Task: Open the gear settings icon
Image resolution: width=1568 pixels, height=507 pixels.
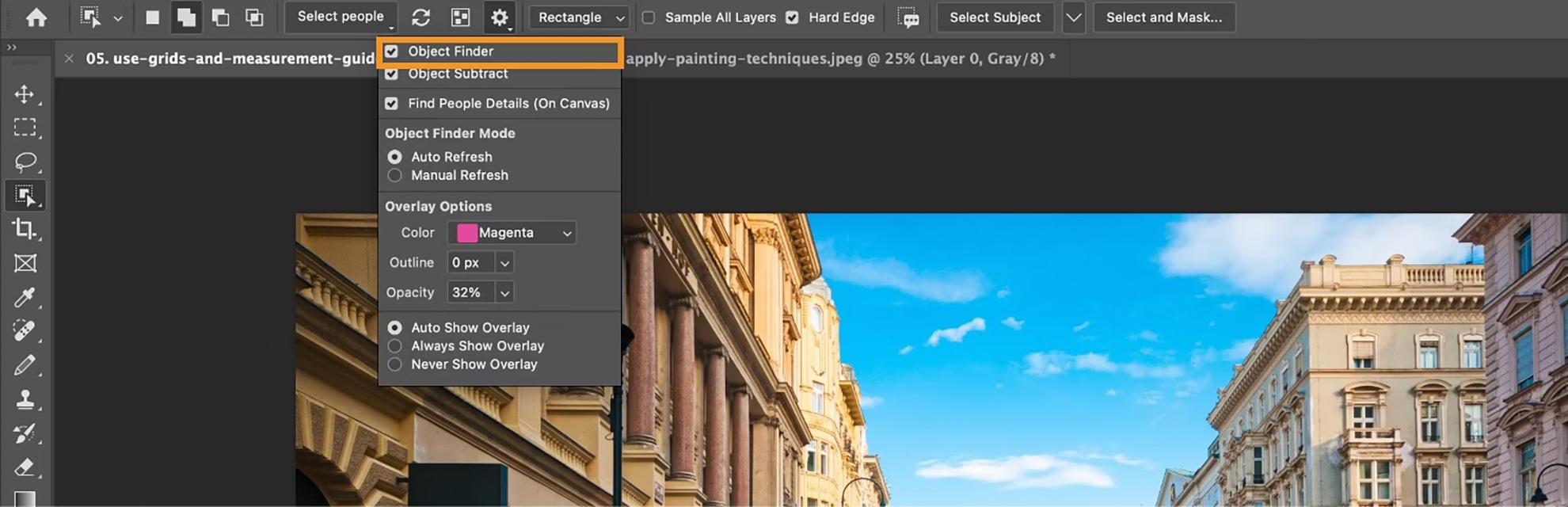Action: 500,17
